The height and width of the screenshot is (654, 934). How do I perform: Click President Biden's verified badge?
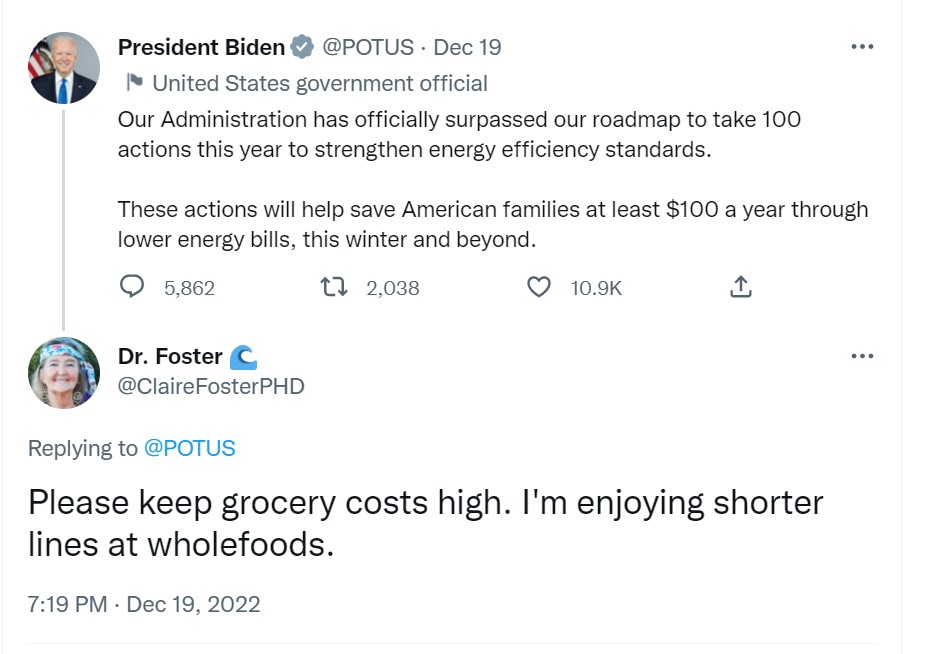coord(302,47)
